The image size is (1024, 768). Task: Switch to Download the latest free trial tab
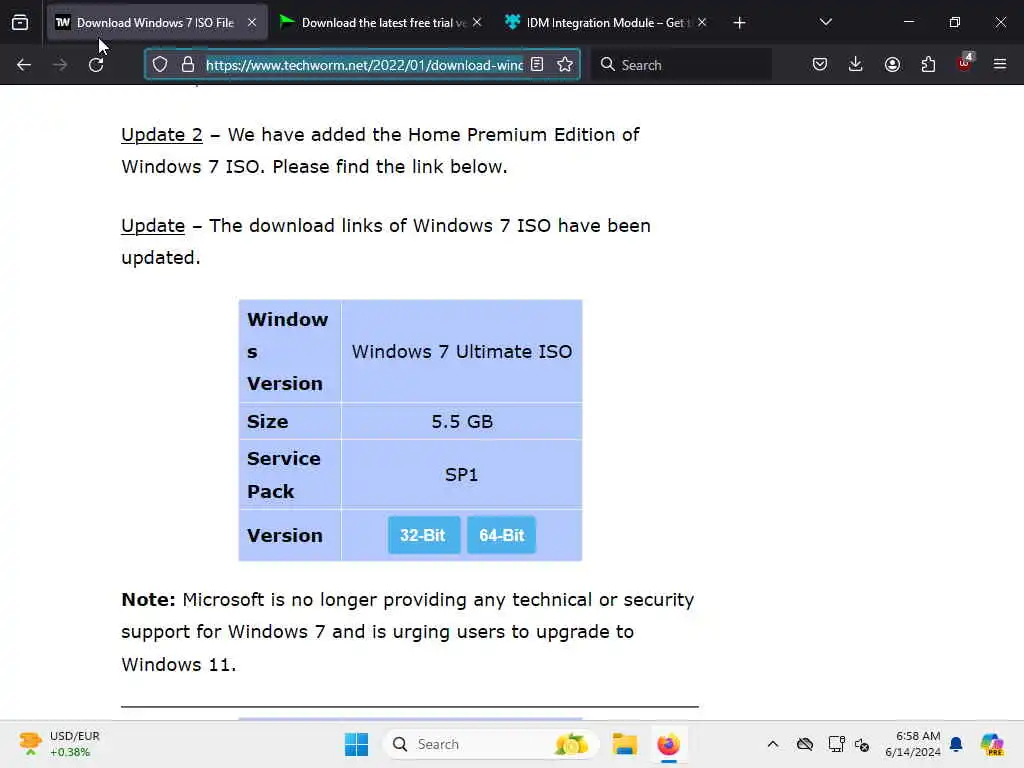383,22
